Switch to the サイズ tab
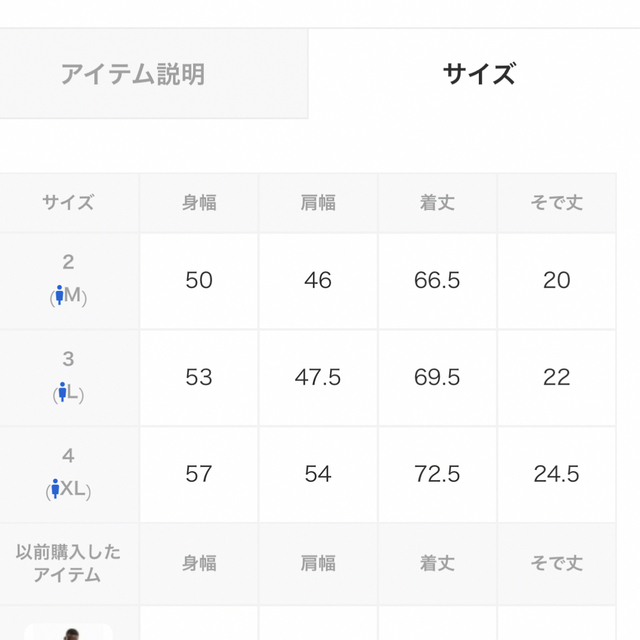640x640 pixels. coord(478,74)
